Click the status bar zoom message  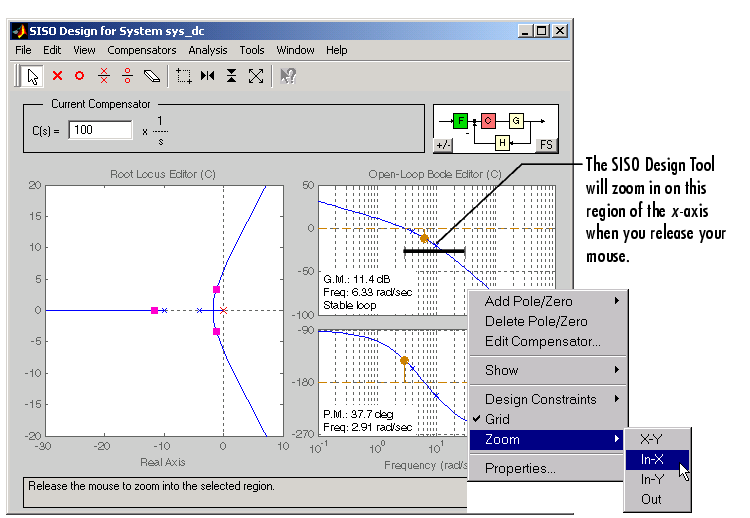pos(152,486)
